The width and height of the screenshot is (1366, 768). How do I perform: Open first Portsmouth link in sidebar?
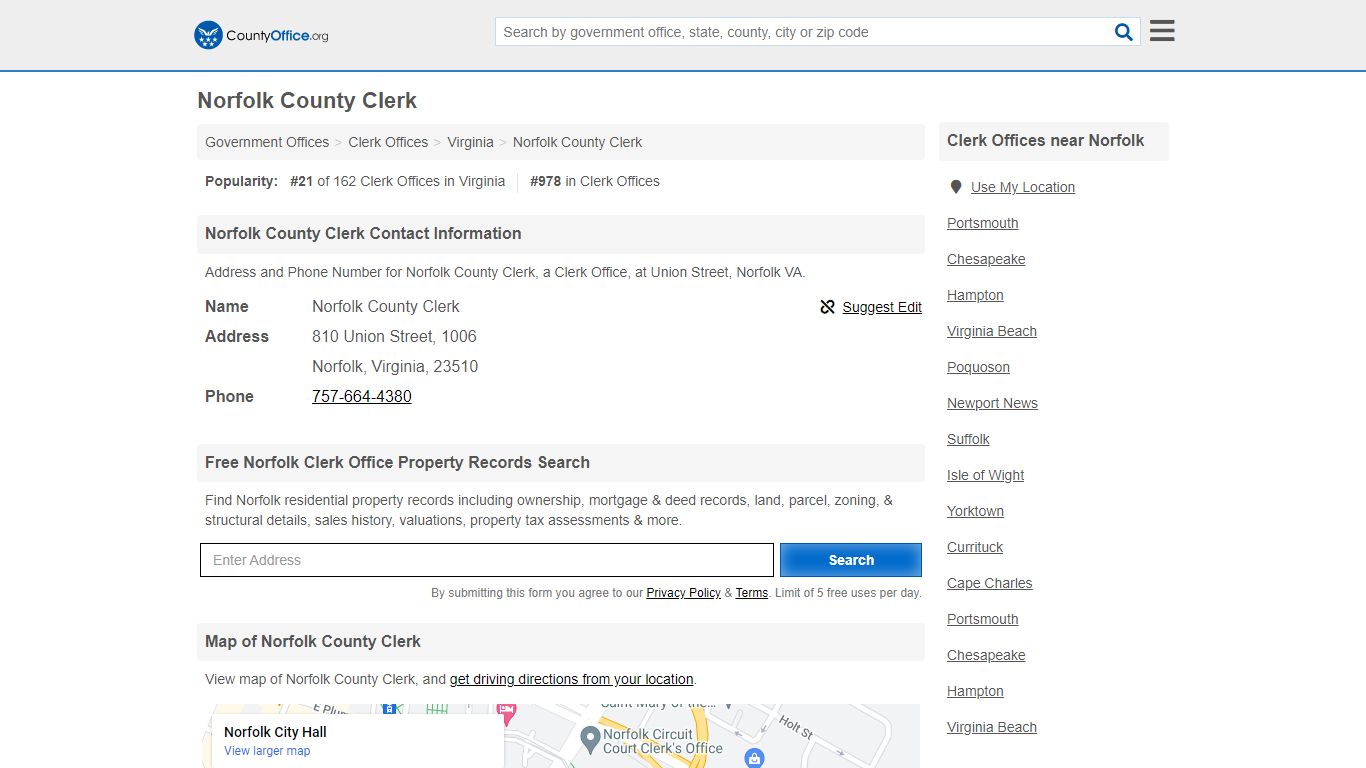point(983,223)
